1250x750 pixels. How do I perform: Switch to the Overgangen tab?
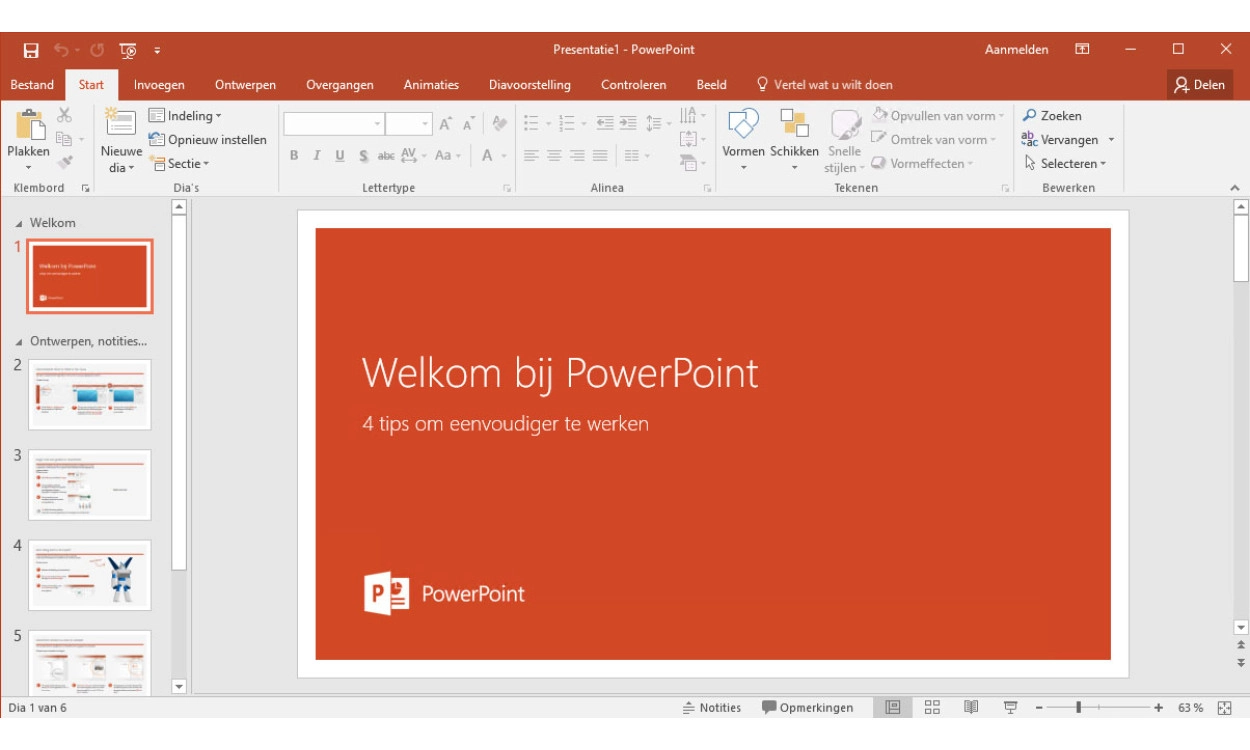click(339, 85)
